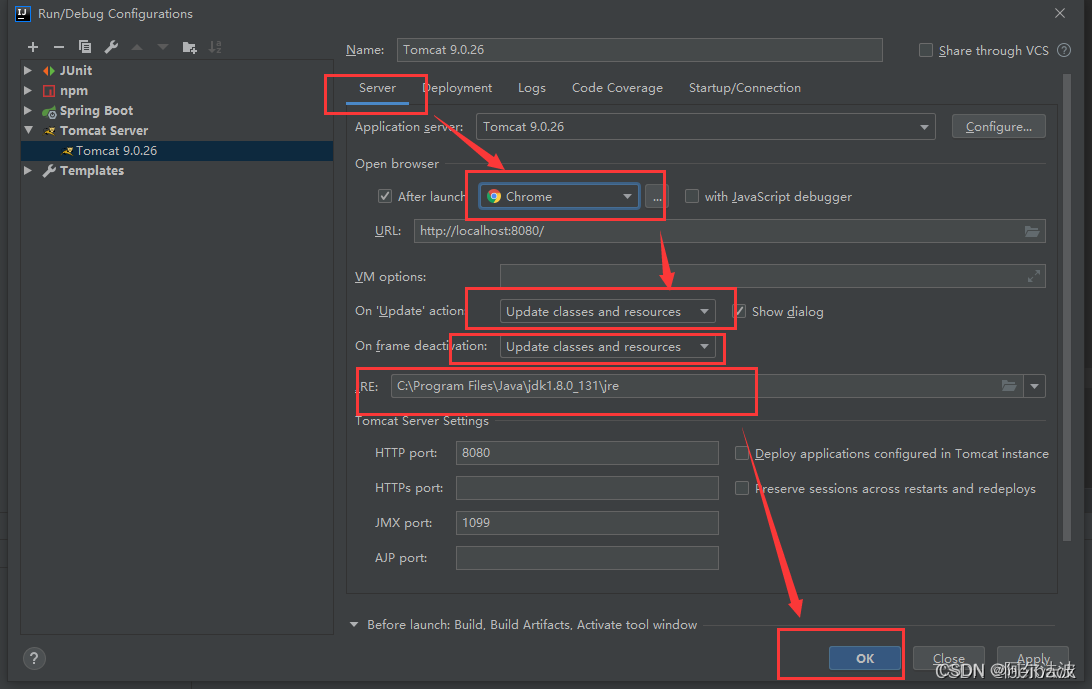Screen dimensions: 1092x689
Task: Open the On 'Update' action dropdown
Action: pos(607,311)
